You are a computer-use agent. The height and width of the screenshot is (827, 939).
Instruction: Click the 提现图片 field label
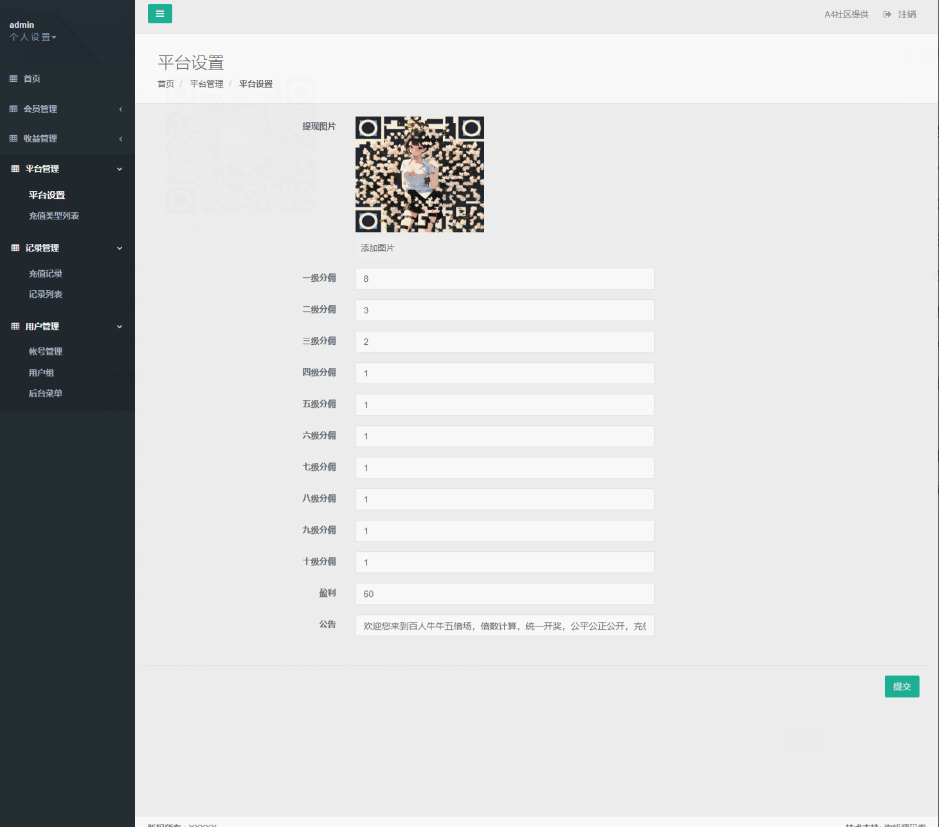pyautogui.click(x=319, y=126)
